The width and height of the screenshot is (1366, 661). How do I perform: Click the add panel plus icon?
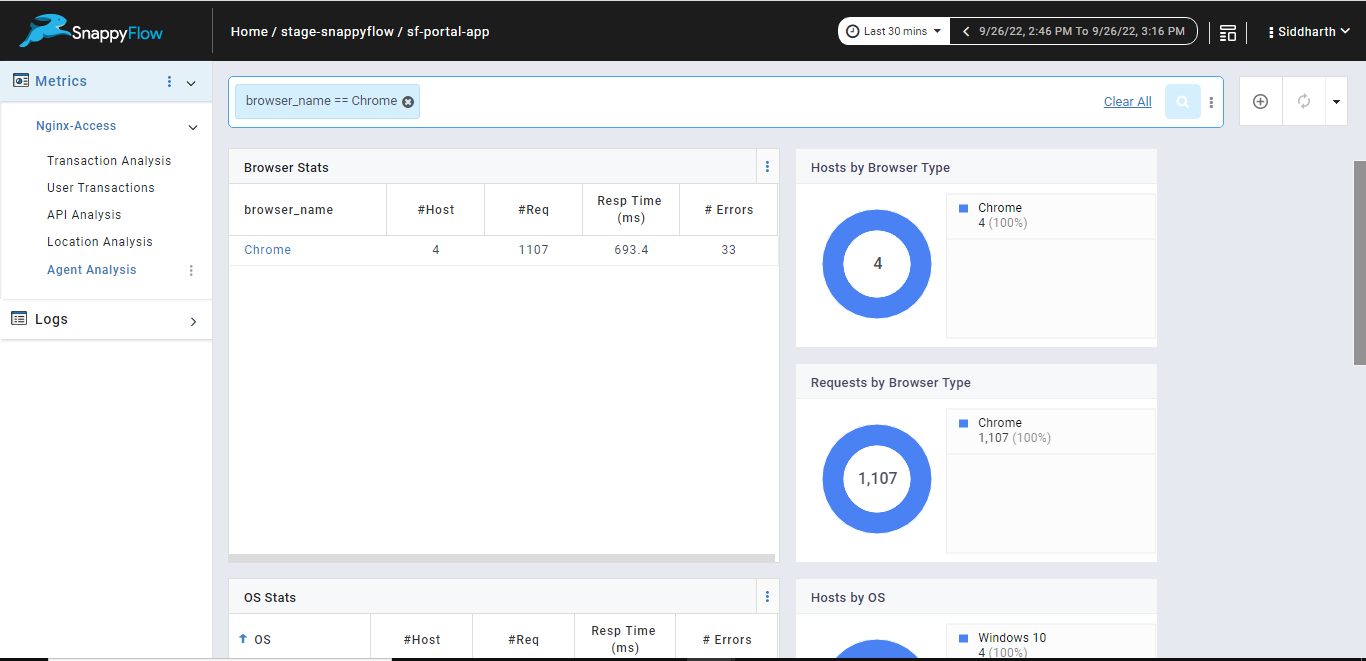pos(1260,101)
